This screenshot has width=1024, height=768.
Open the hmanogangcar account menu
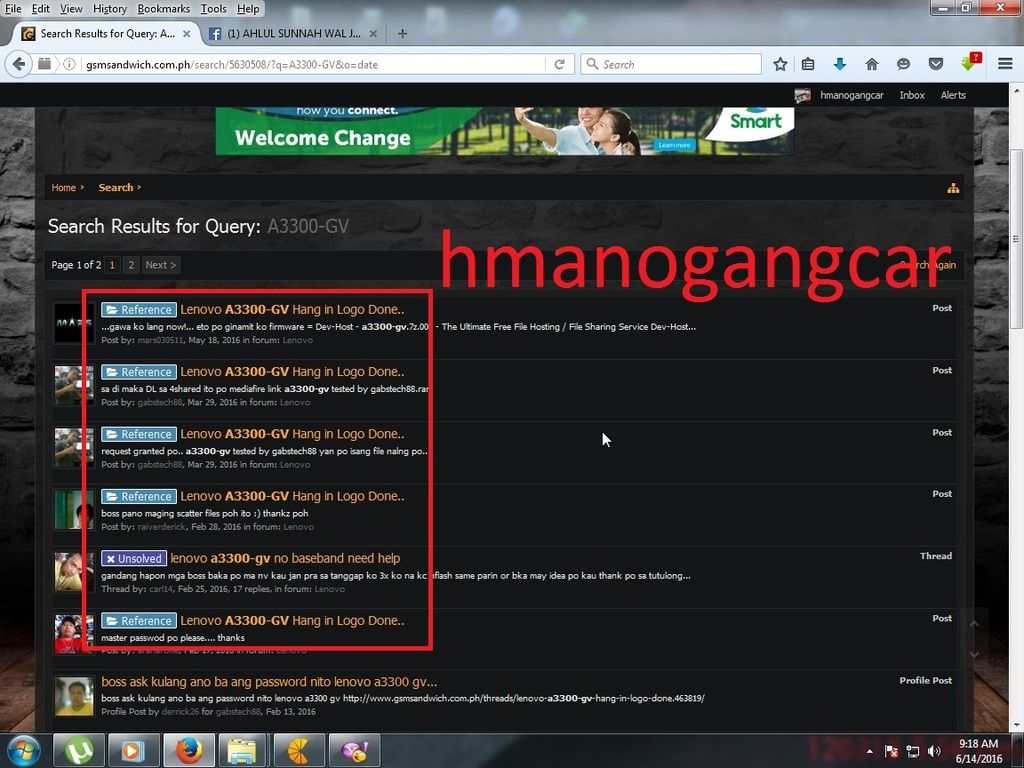pos(851,95)
